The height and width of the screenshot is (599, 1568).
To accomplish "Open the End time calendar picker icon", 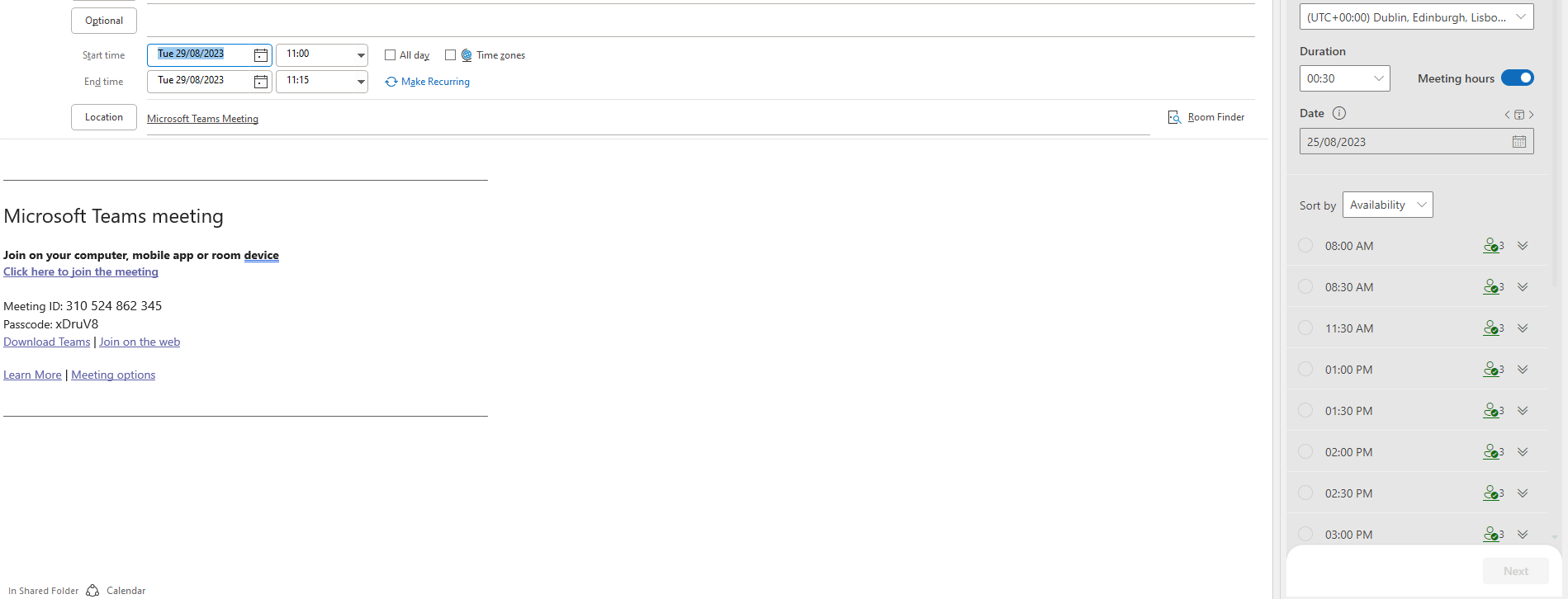I will point(260,82).
